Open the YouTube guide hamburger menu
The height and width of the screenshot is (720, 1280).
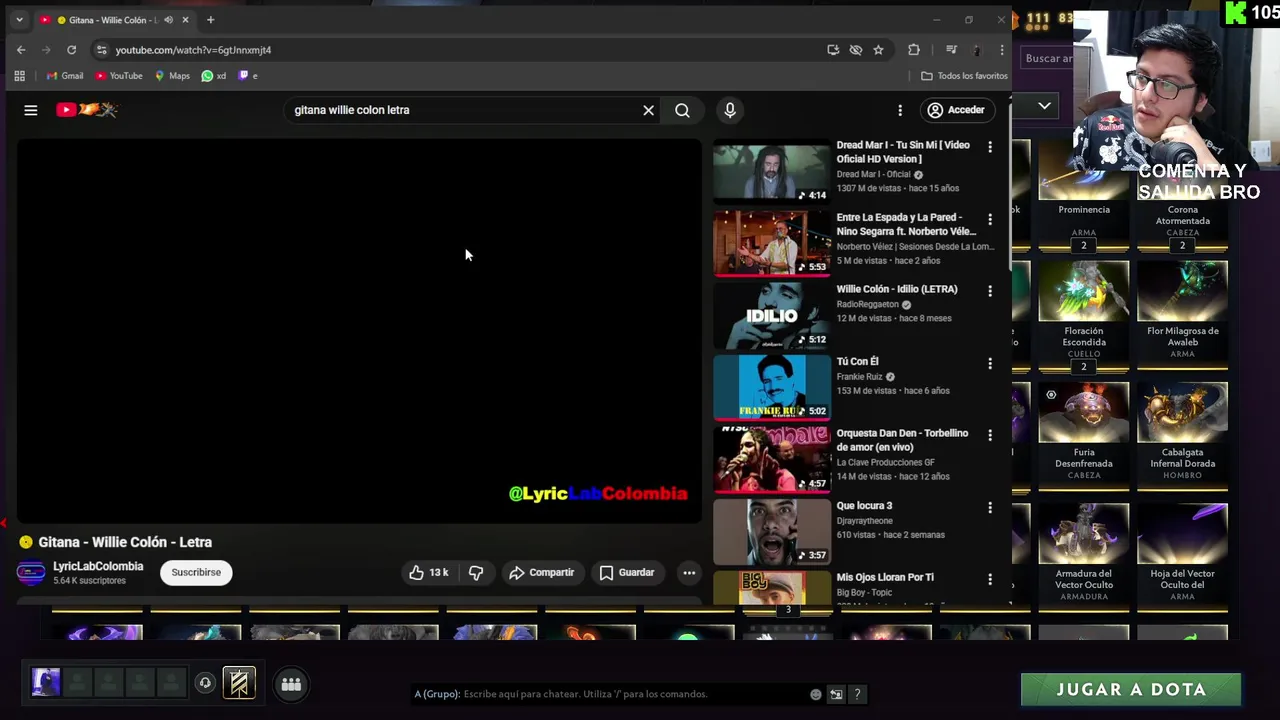point(31,110)
